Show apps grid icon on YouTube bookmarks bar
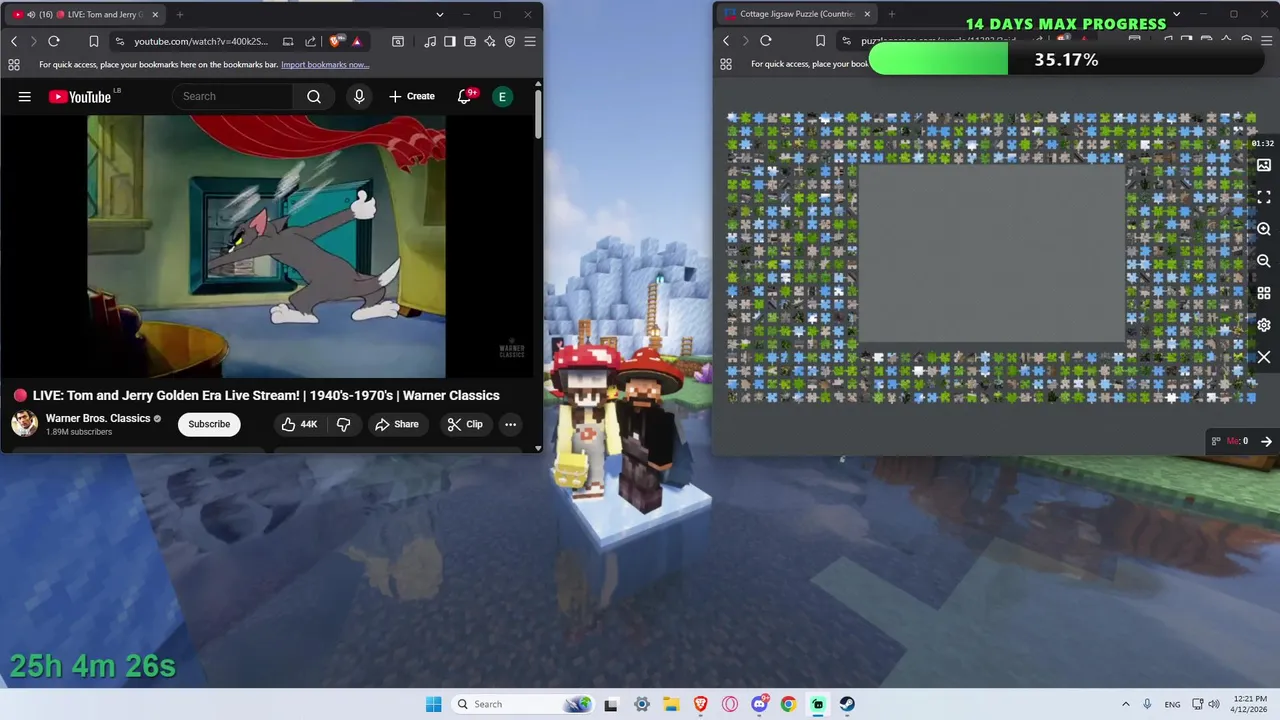The height and width of the screenshot is (720, 1280). tap(14, 65)
